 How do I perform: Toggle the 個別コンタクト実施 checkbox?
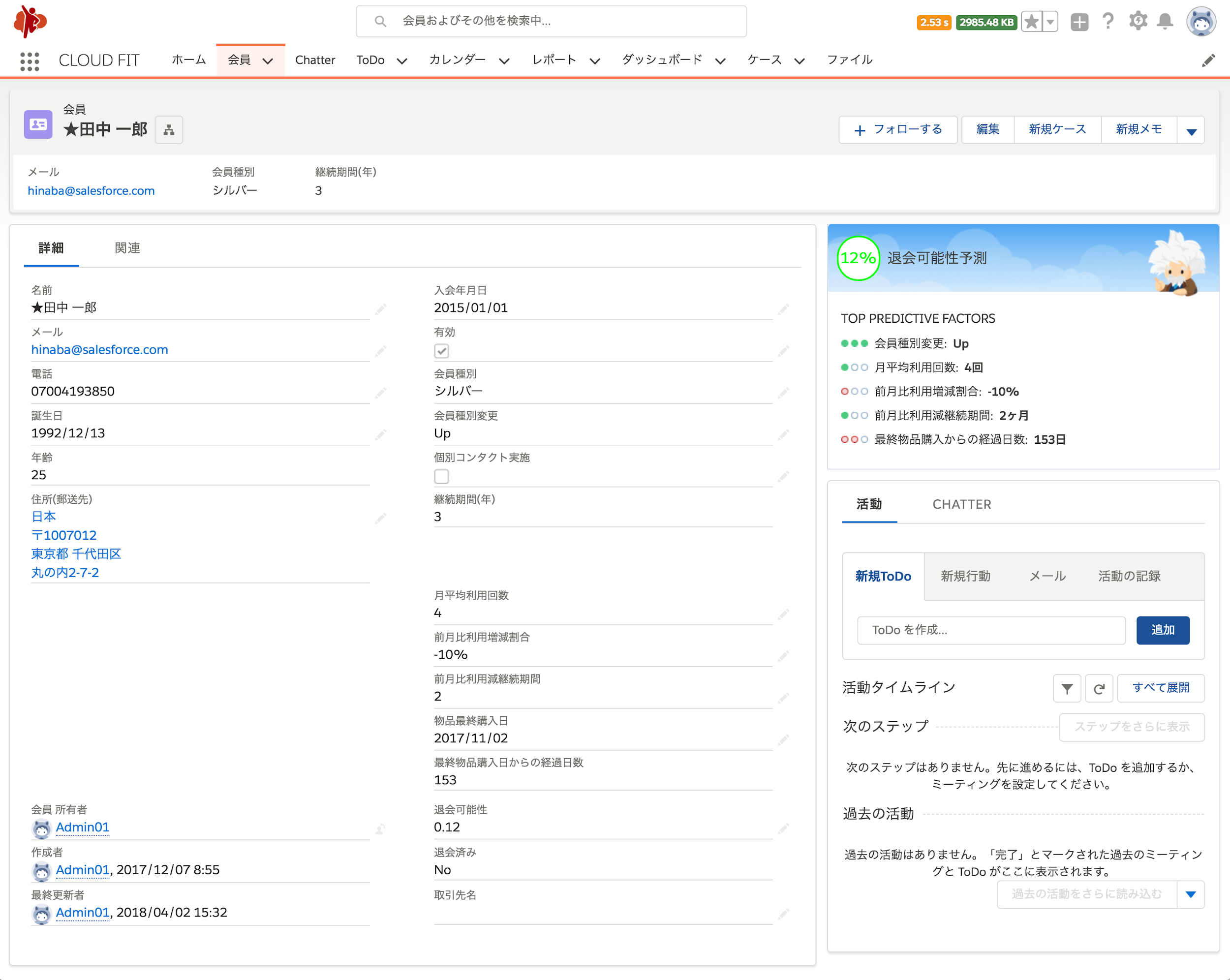click(x=441, y=476)
